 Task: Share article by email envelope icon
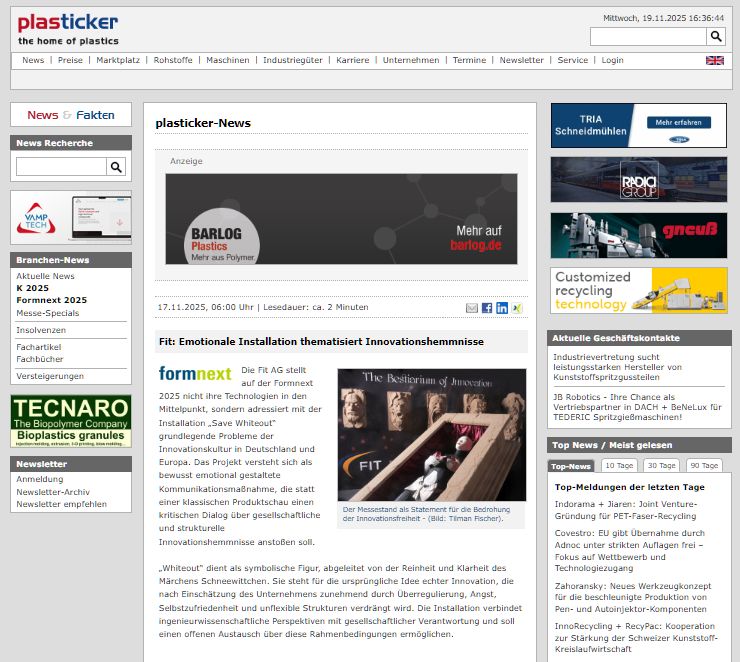point(471,308)
